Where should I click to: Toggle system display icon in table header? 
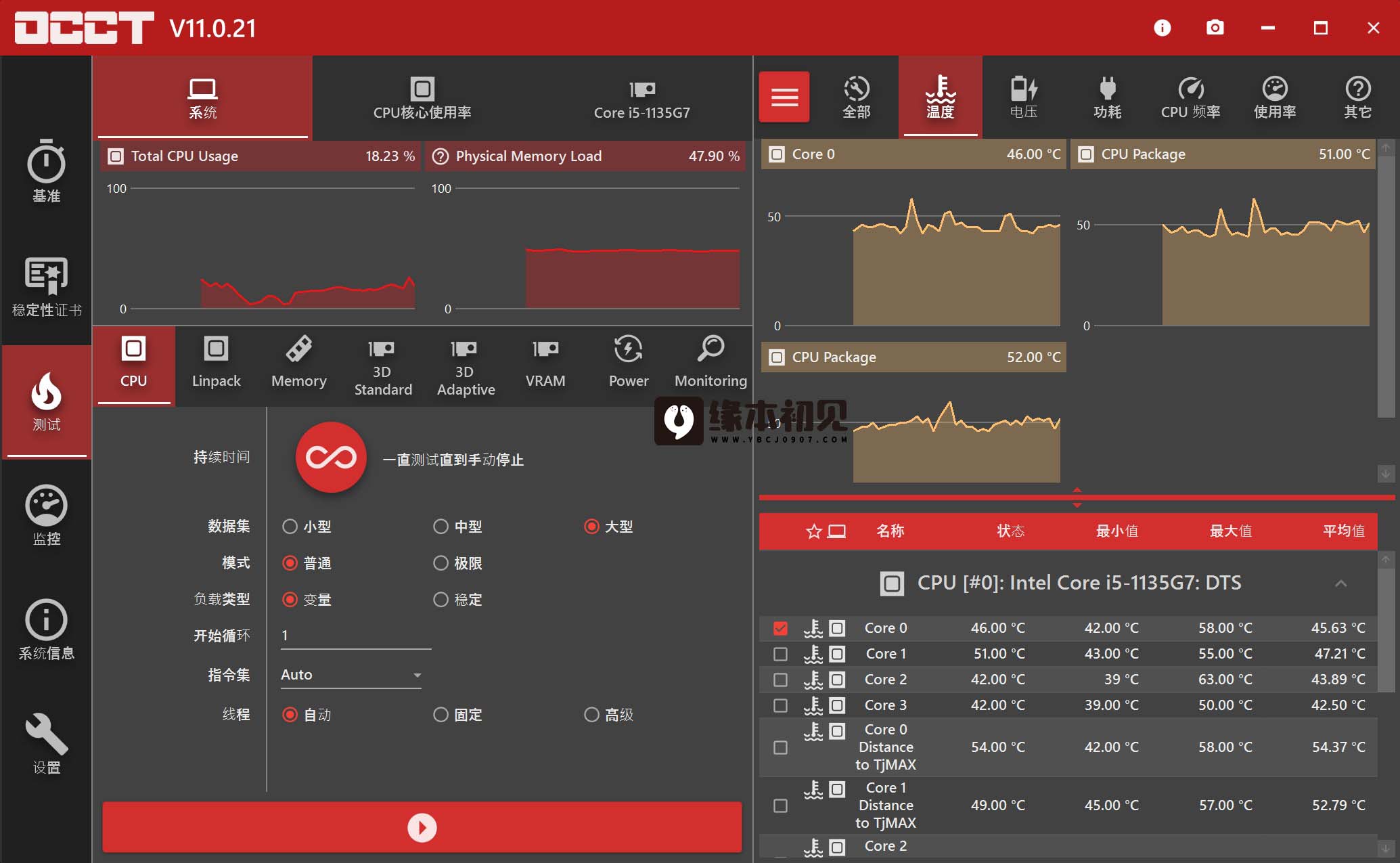(x=836, y=531)
